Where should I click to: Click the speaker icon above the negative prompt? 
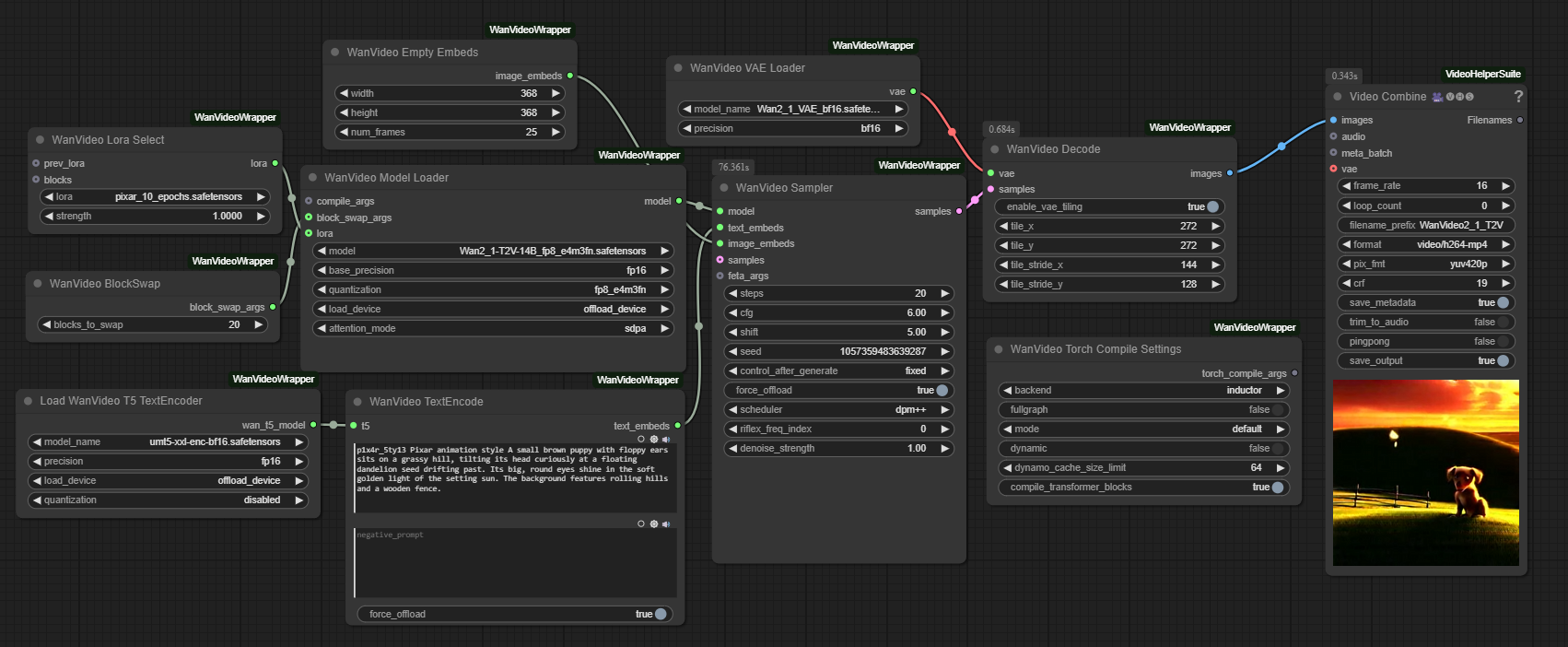pyautogui.click(x=666, y=524)
